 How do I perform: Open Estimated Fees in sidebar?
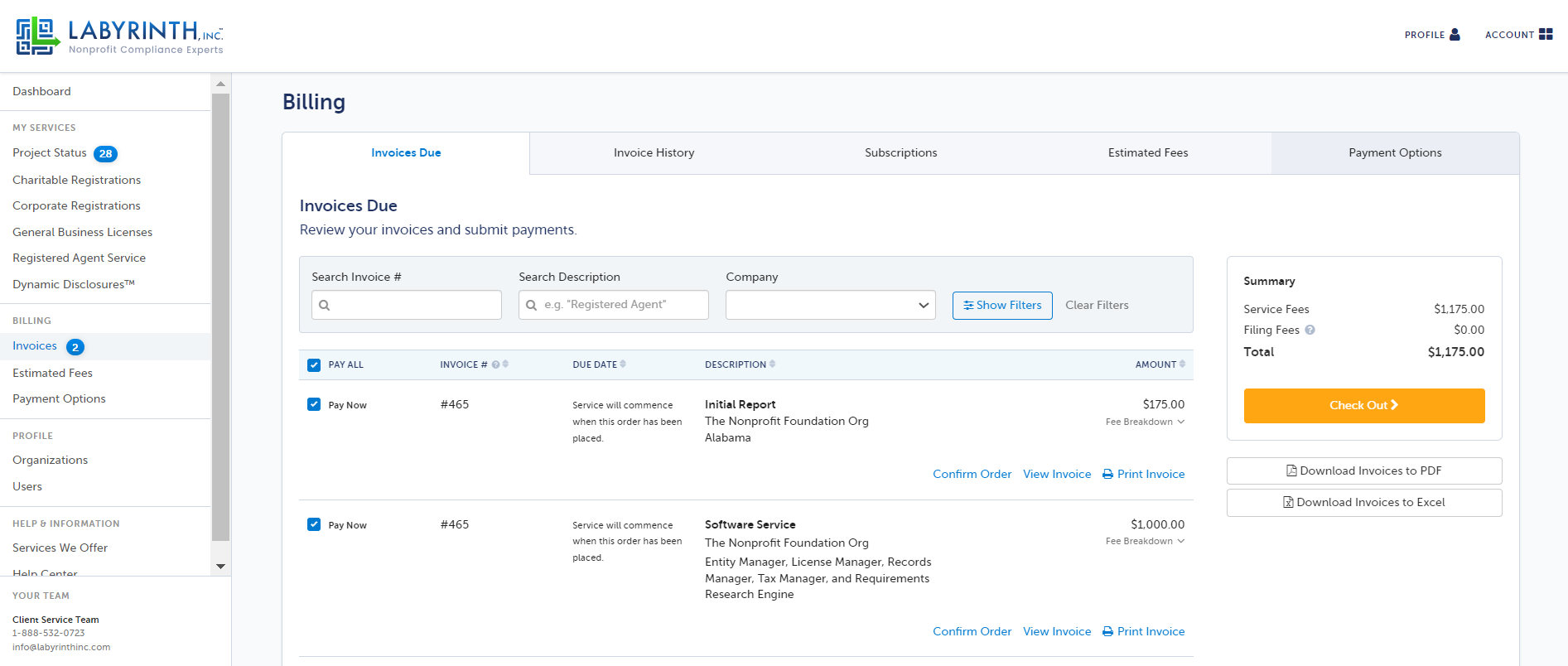pyautogui.click(x=52, y=373)
